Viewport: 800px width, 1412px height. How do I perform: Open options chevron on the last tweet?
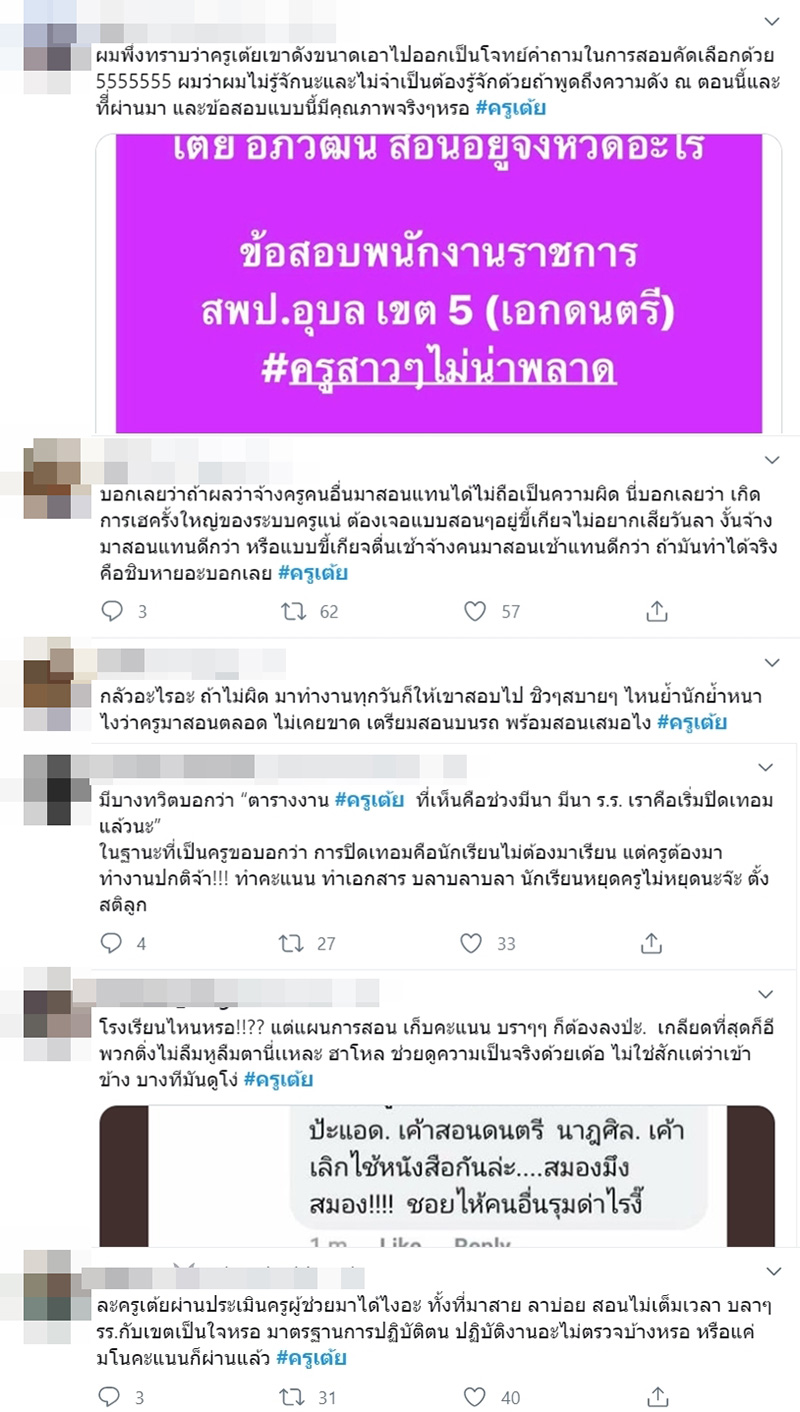pos(771,1271)
